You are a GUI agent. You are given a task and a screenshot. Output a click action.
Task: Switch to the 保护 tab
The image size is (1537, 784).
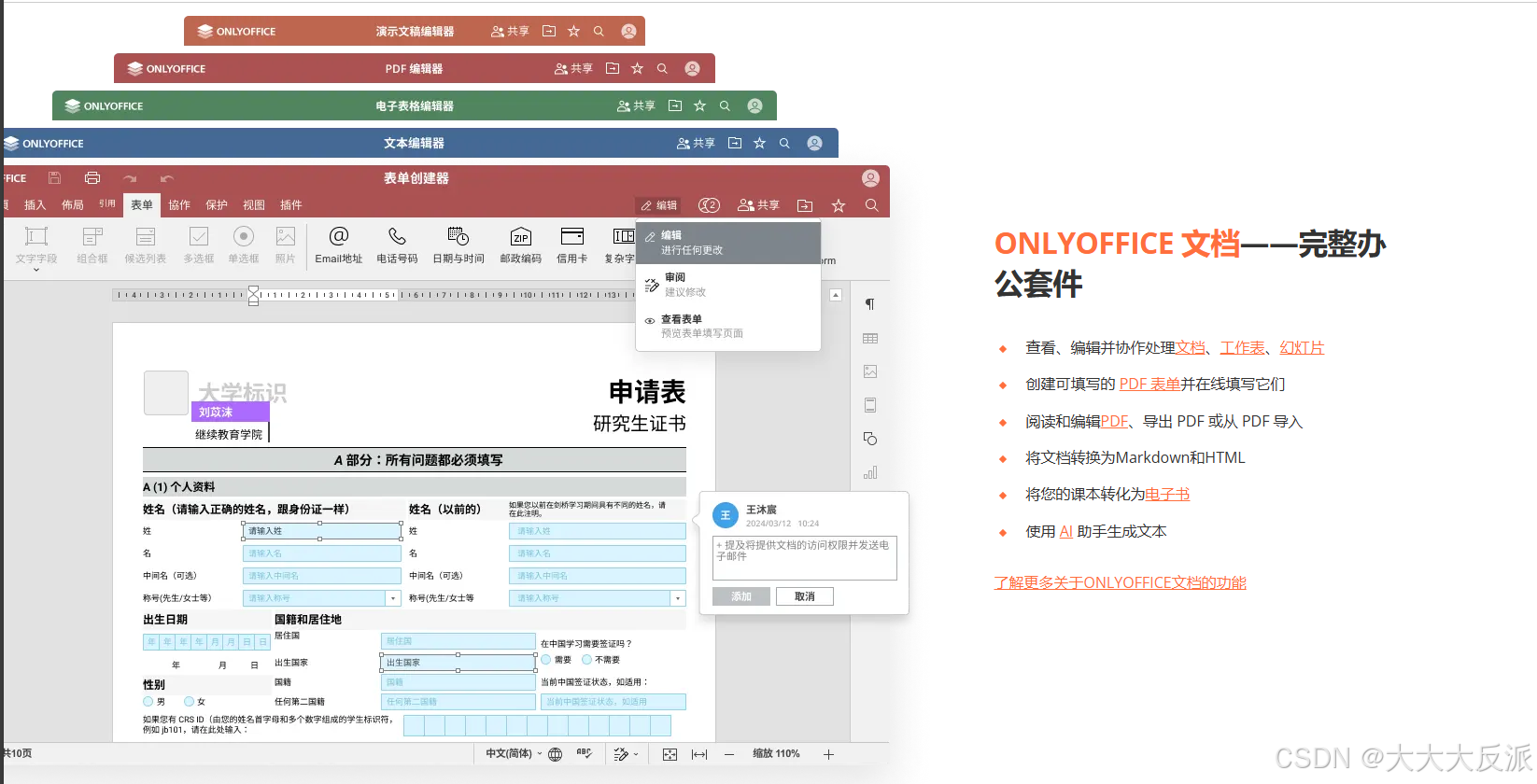[217, 205]
